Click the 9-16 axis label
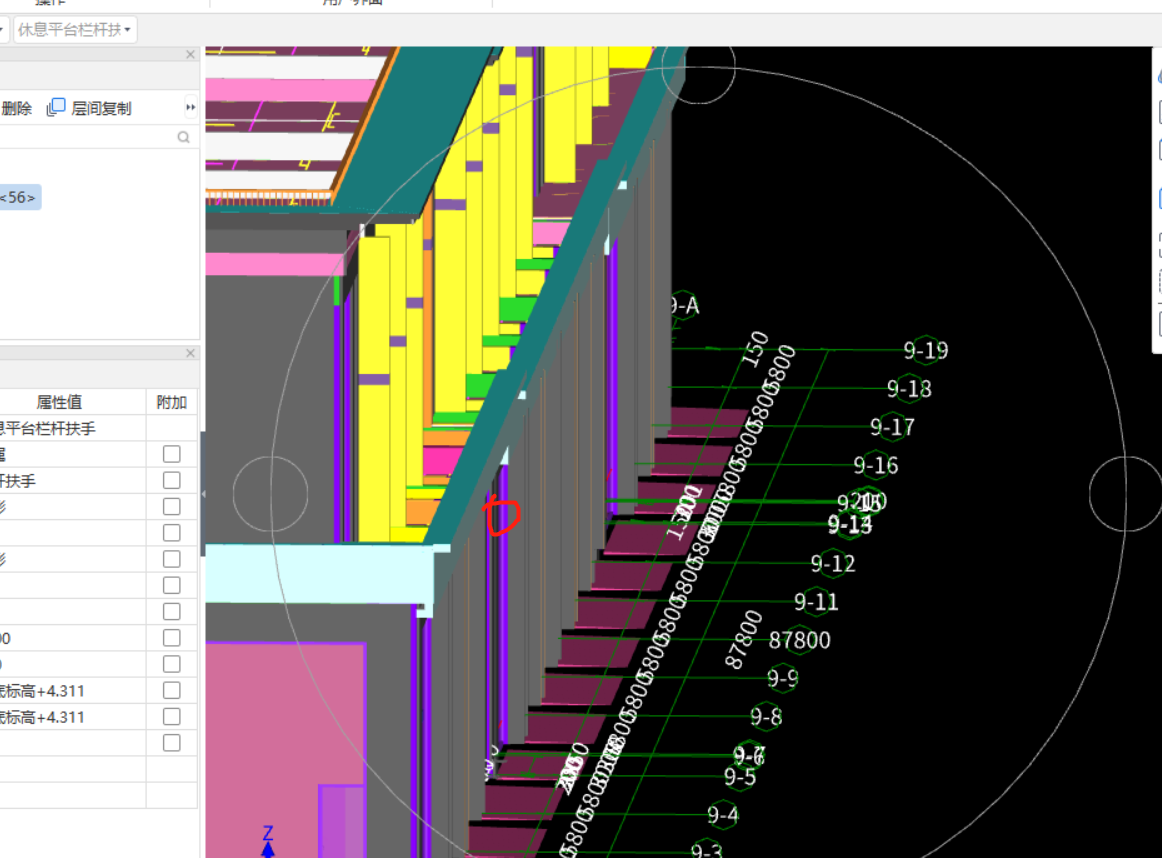1162x858 pixels. pos(876,466)
